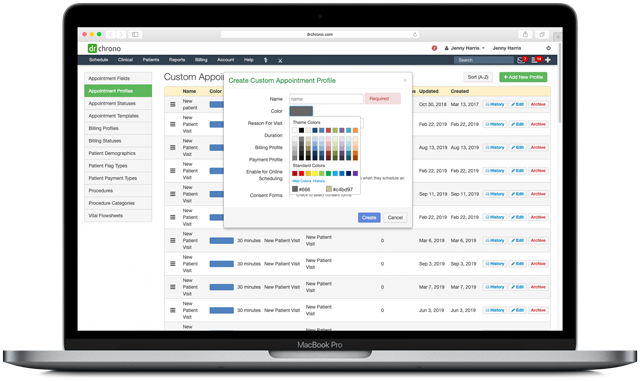Click the tasks list icon with badge
640x381 pixels.
click(534, 60)
